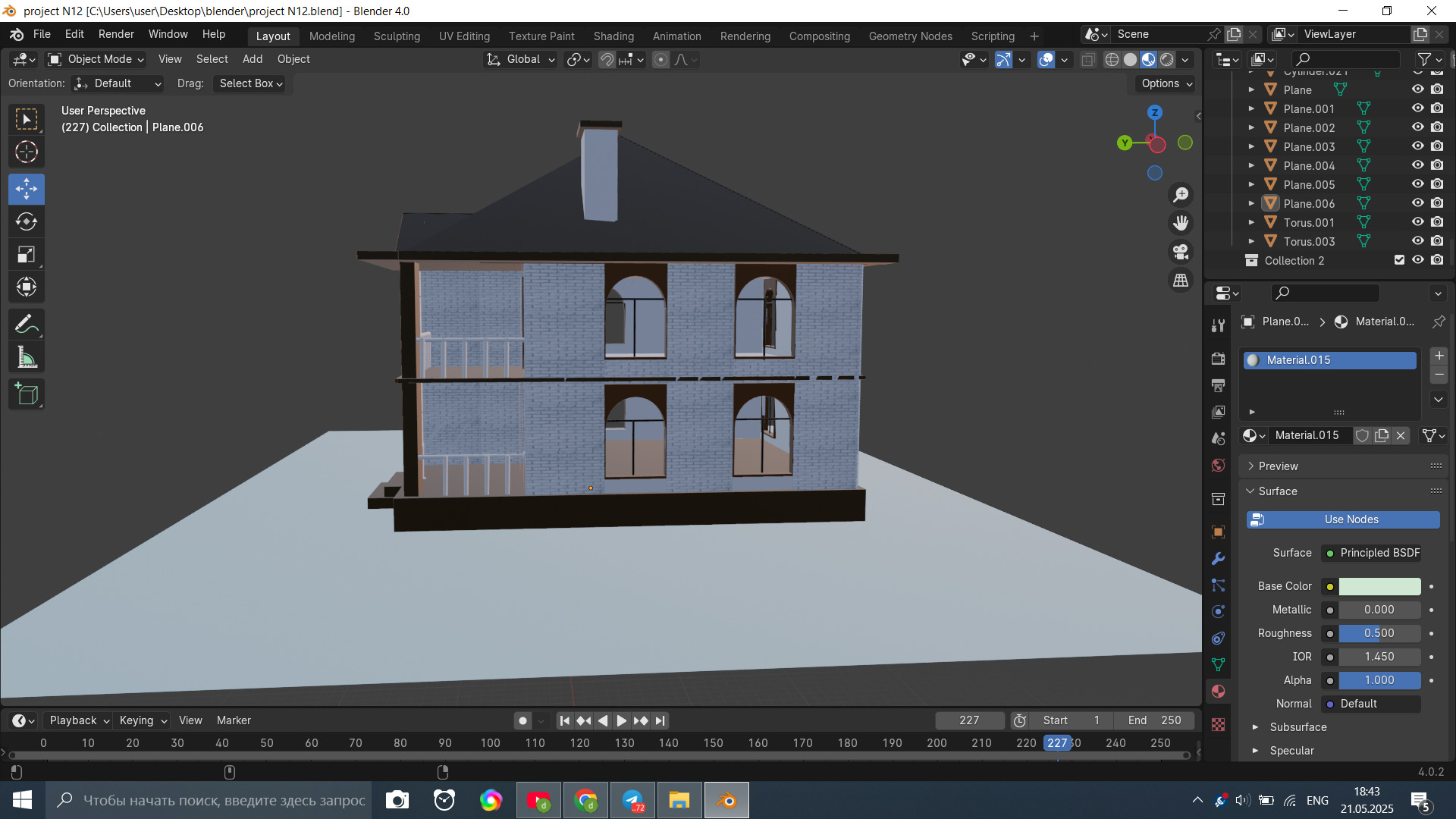This screenshot has height=819, width=1456.
Task: Click the current frame 227 field
Action: 969,720
